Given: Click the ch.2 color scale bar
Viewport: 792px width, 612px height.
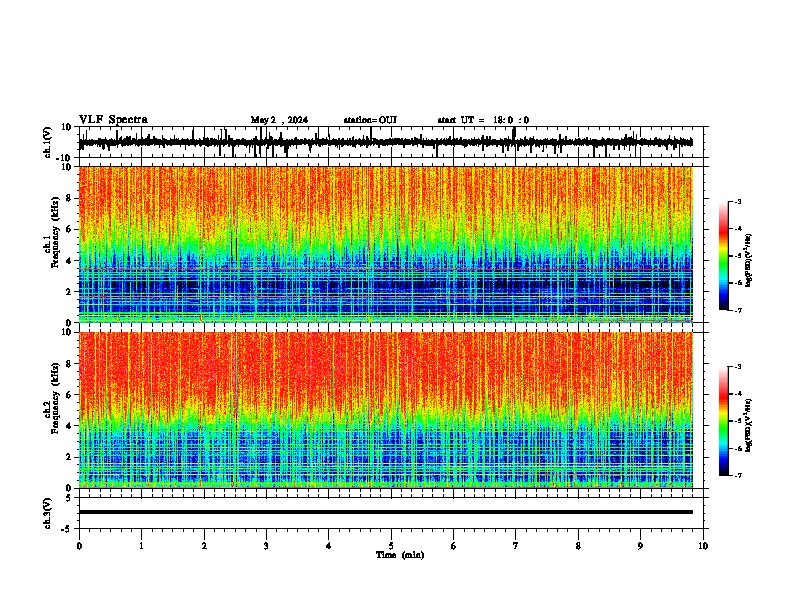Looking at the screenshot, I should click(724, 421).
